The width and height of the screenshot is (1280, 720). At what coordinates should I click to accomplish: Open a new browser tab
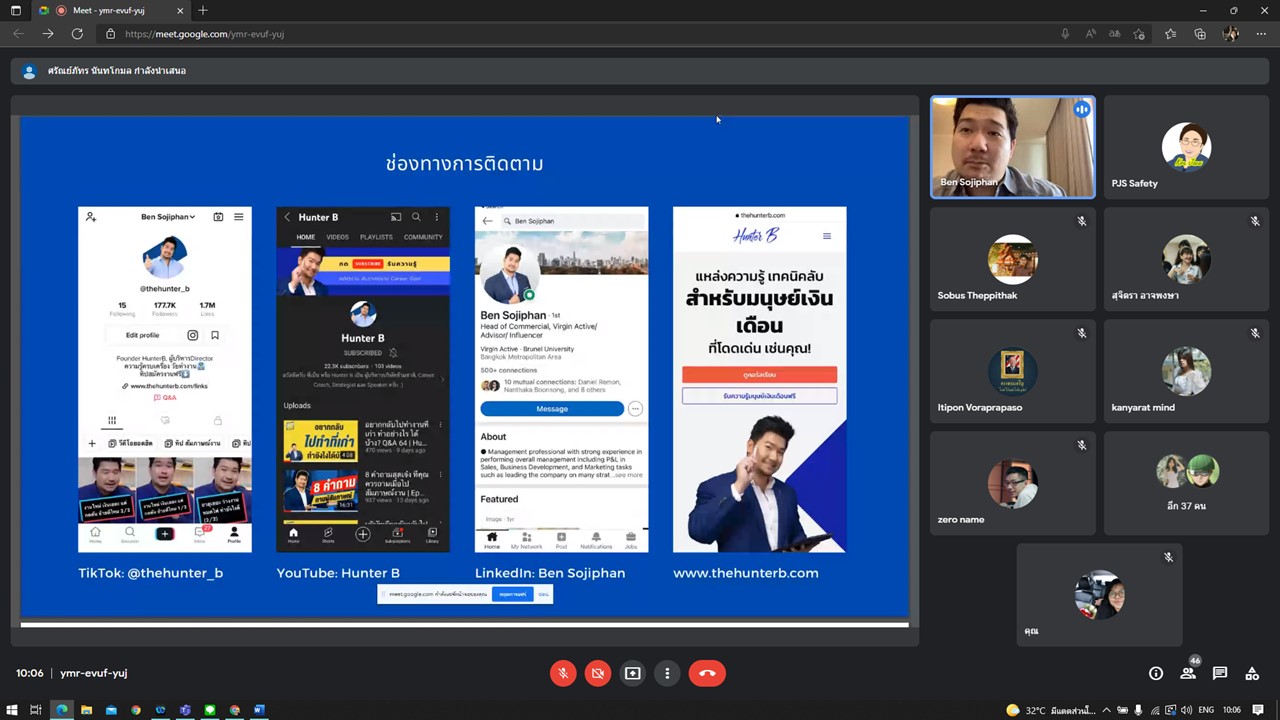pyautogui.click(x=203, y=10)
